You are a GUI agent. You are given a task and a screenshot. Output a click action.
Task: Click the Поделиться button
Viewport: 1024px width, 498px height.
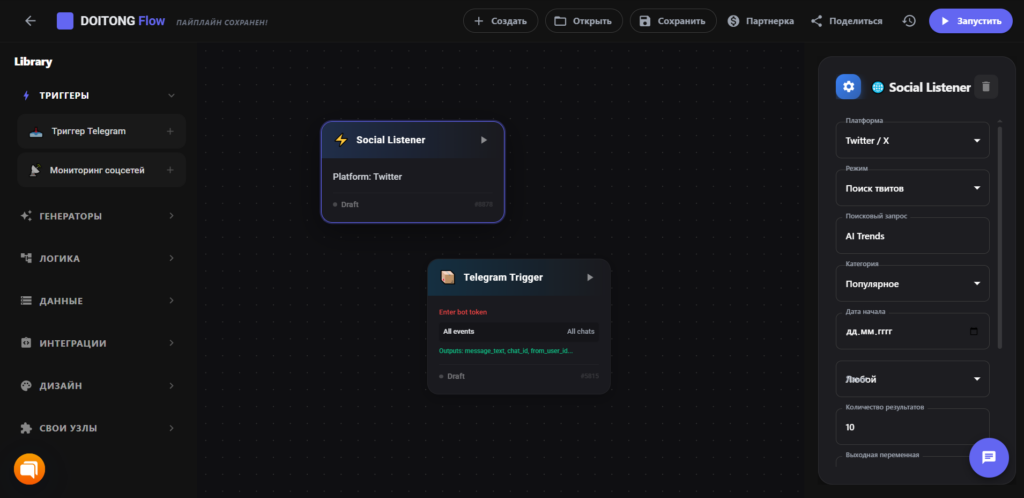[846, 21]
